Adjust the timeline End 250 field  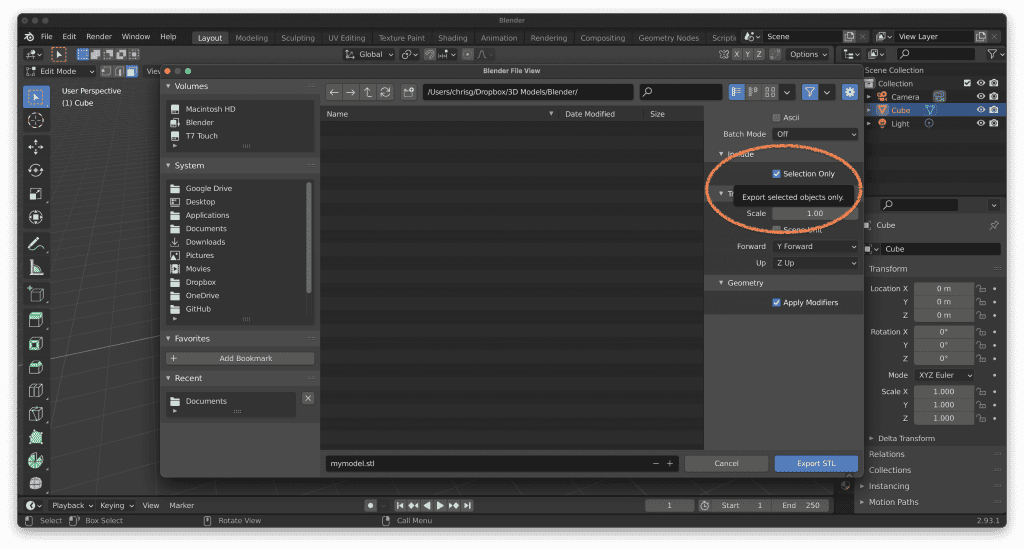coord(801,505)
